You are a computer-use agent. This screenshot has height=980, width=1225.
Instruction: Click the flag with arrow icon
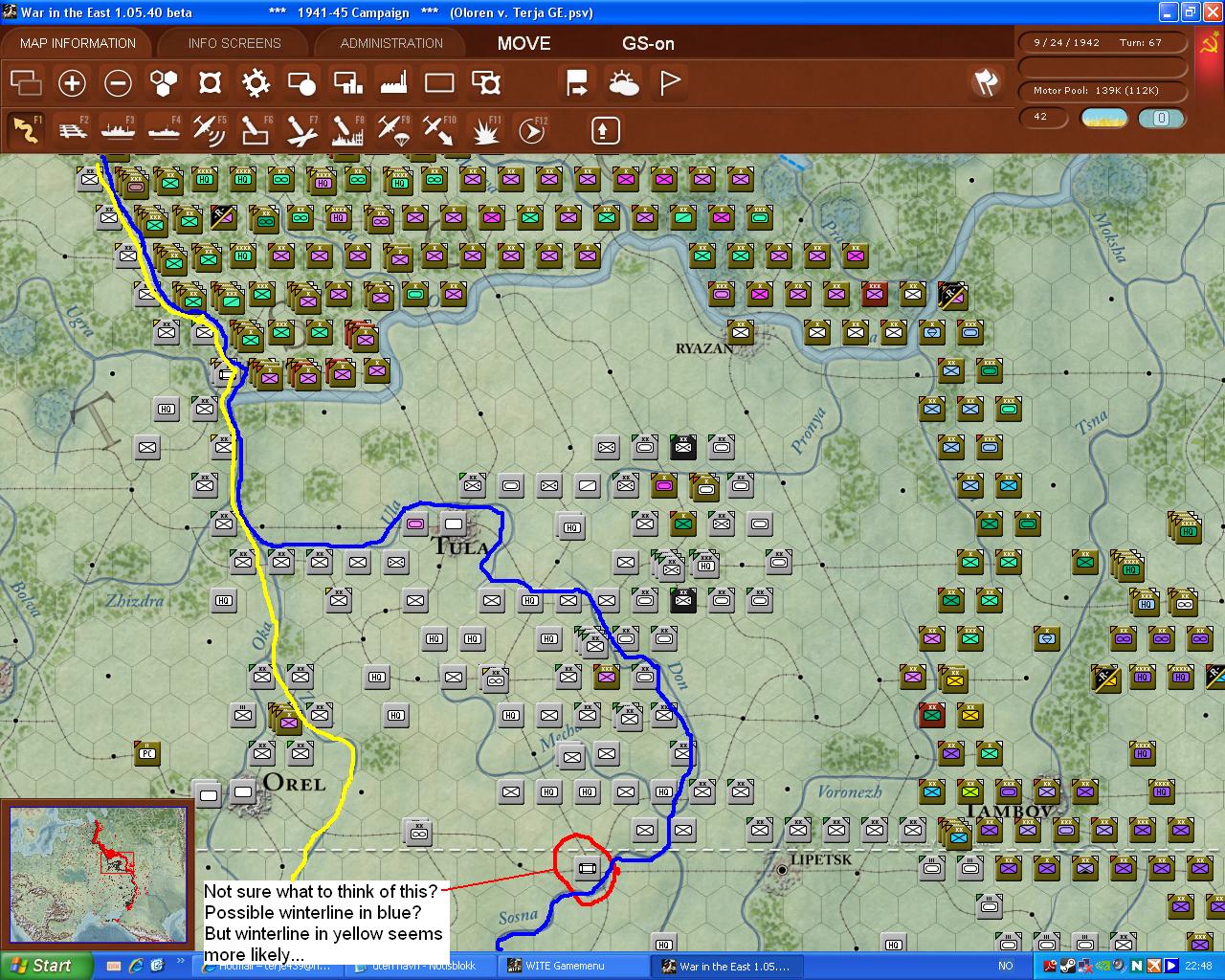point(577,83)
